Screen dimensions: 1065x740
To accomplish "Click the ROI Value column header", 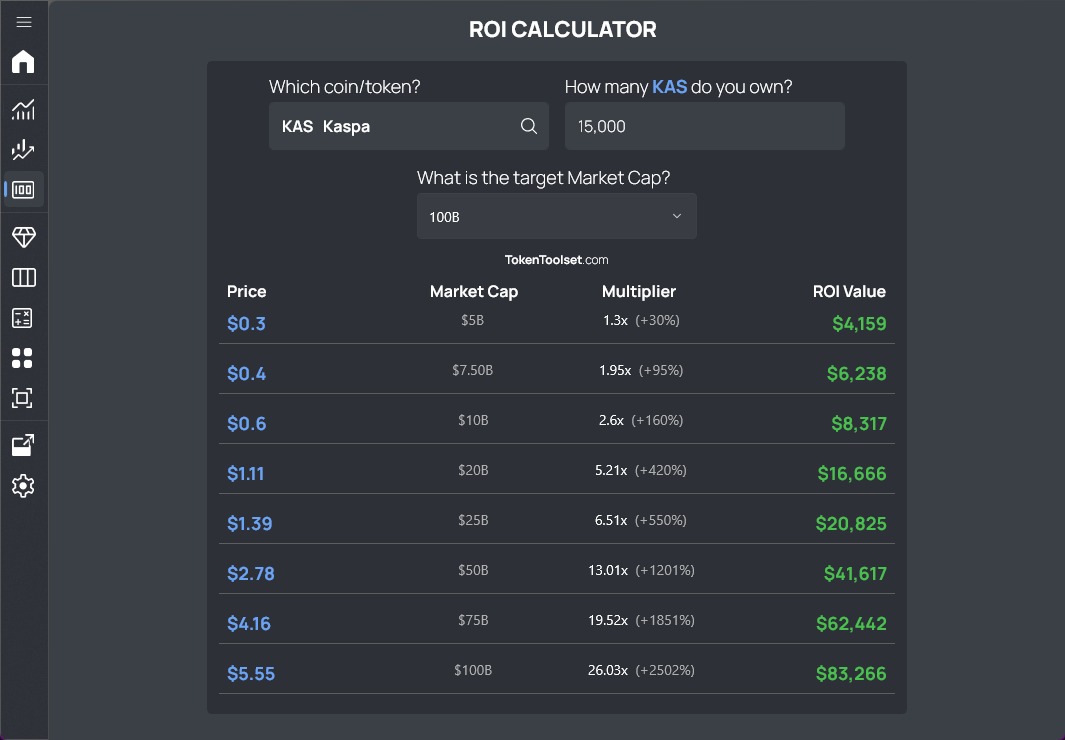I will tap(849, 291).
